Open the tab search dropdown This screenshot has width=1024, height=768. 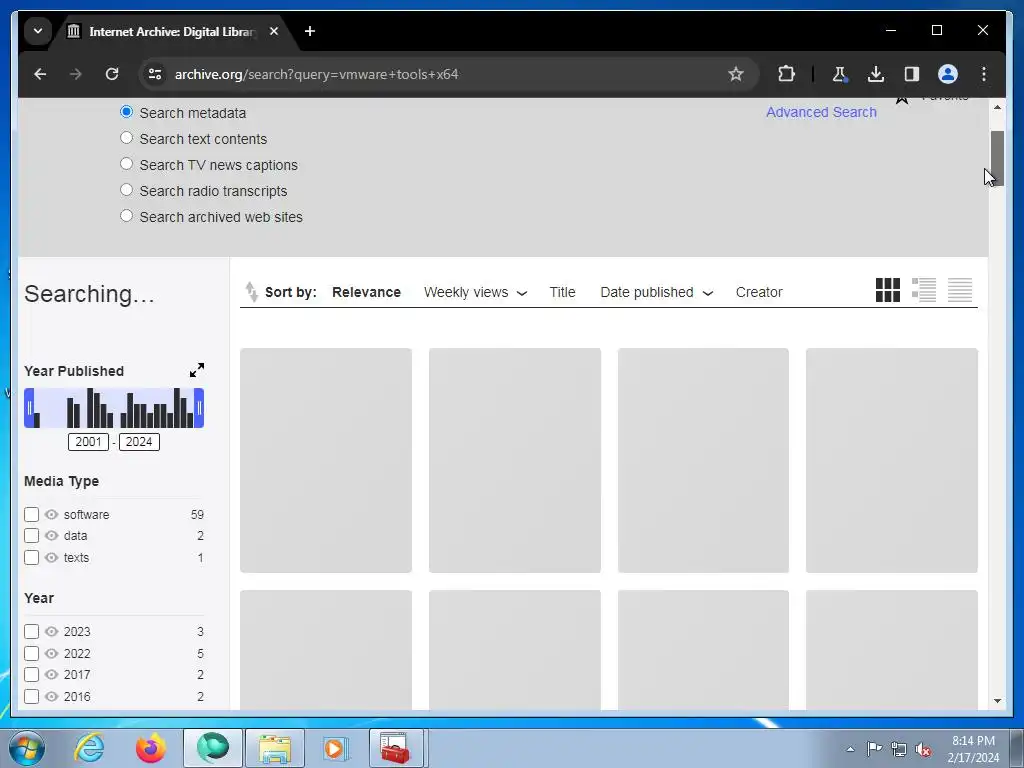pos(38,31)
